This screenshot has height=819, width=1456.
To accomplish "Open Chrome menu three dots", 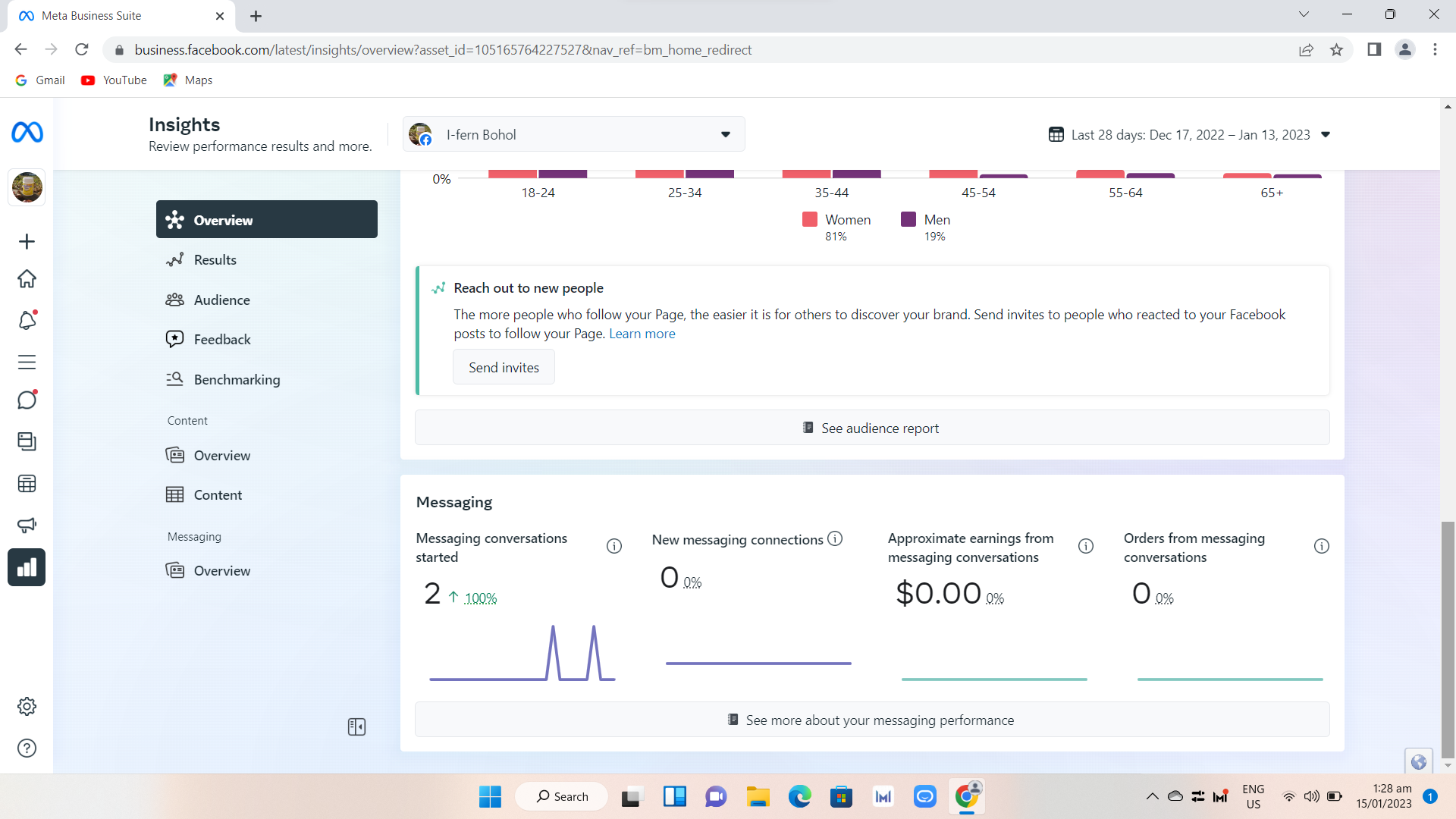I will click(1435, 50).
